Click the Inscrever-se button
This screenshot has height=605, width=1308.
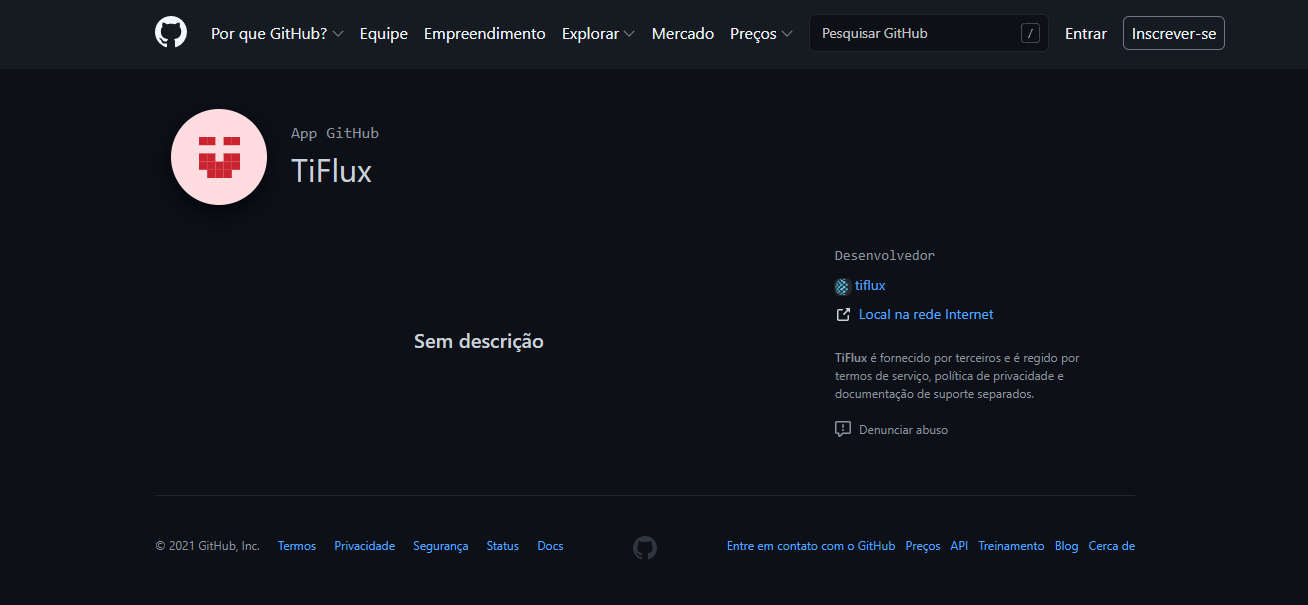[1174, 33]
